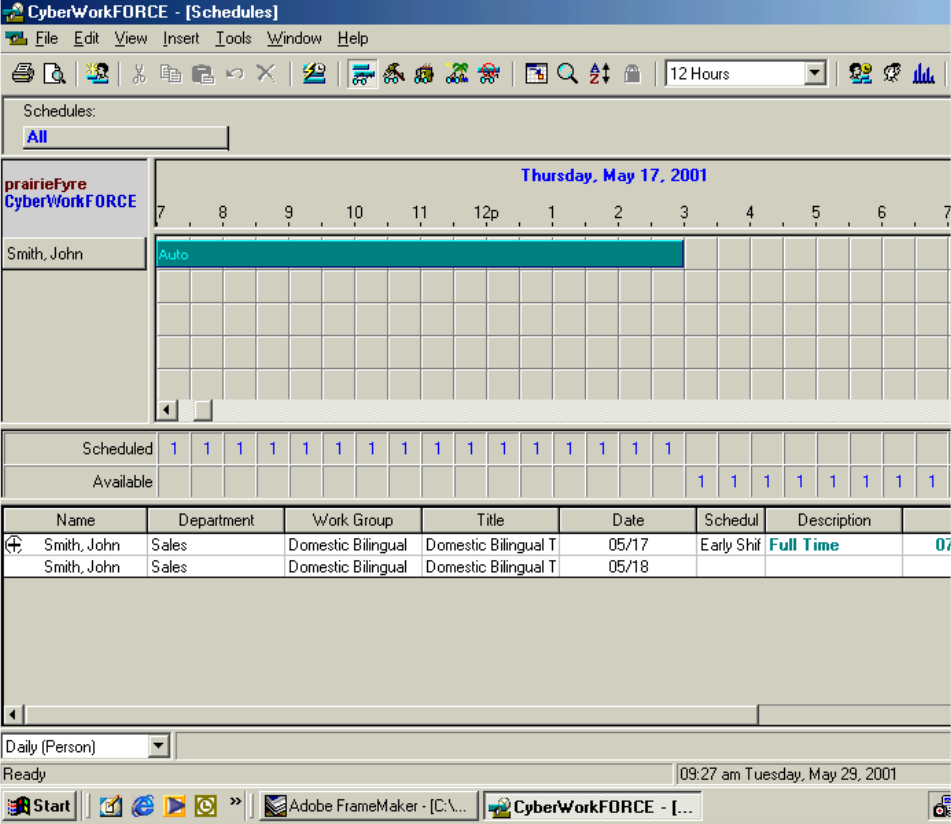
Task: Open Print Preview from toolbar
Action: coord(53,74)
